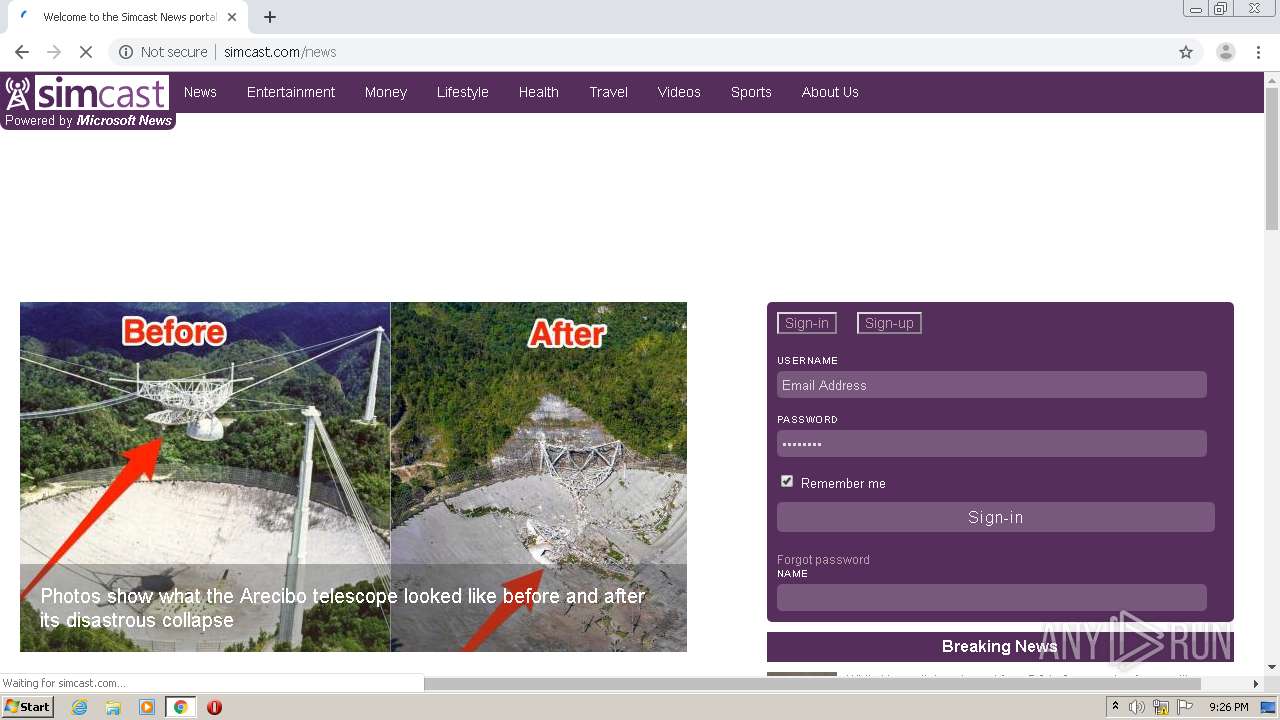1280x720 pixels.
Task: Click the Forgot password link
Action: pyautogui.click(x=823, y=559)
